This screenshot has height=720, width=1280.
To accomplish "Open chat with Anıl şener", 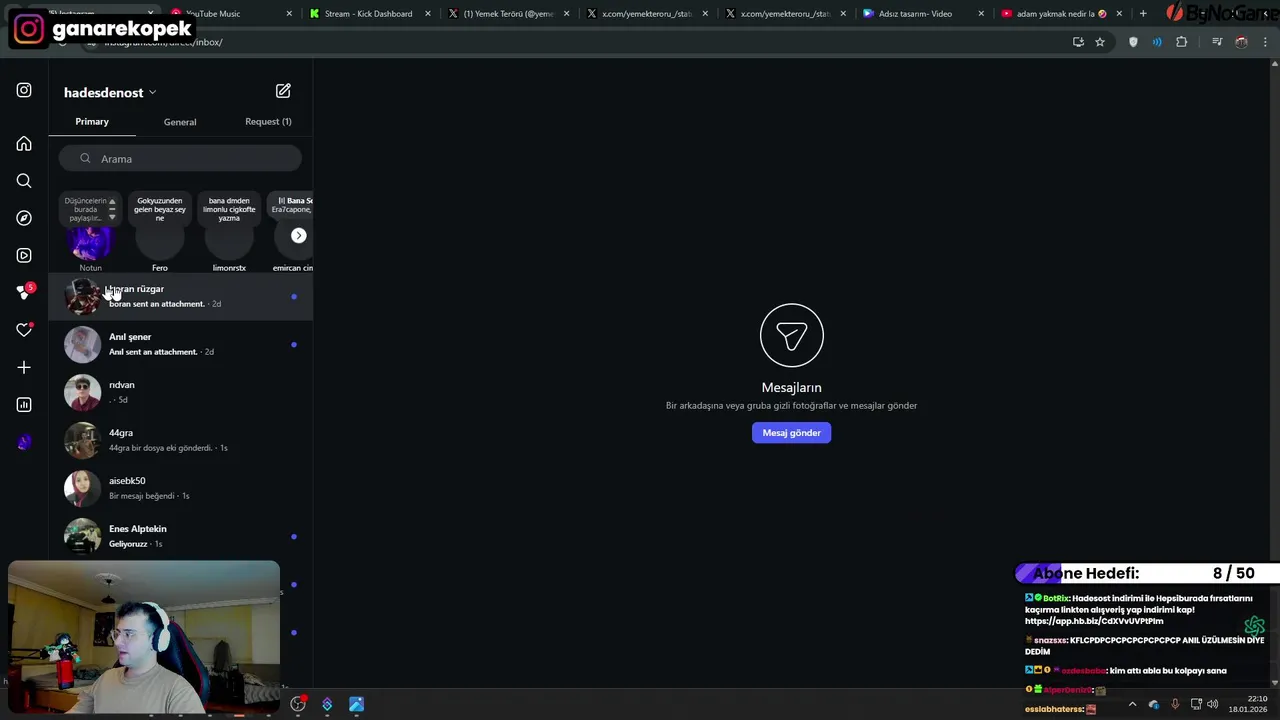I will click(180, 345).
